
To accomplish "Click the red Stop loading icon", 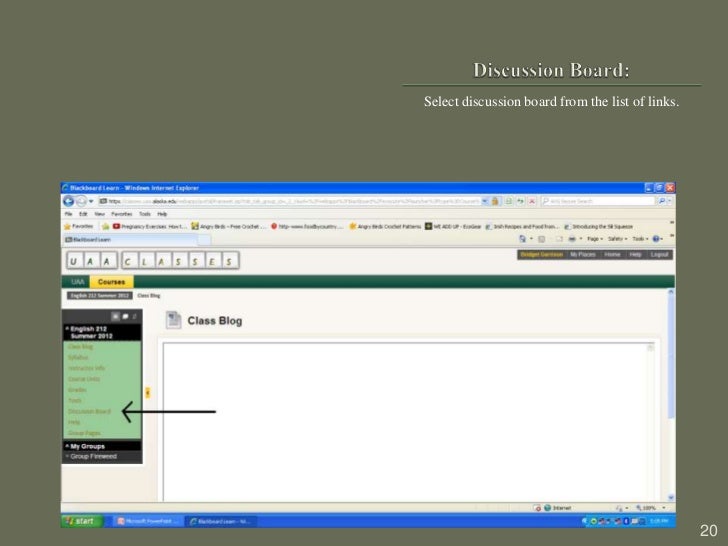I will click(532, 201).
